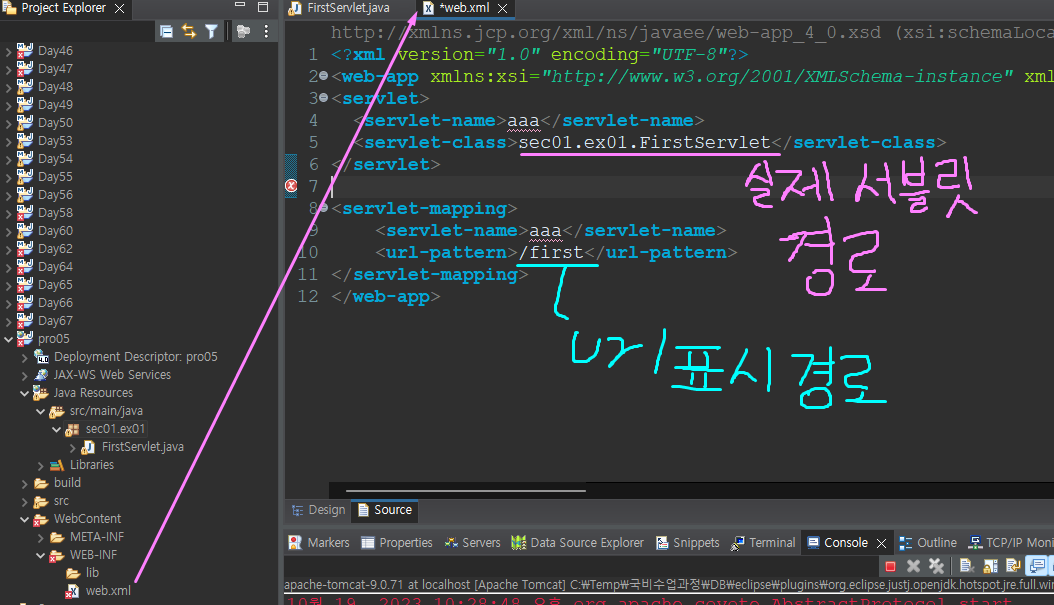
Task: Expand Deployment Descriptor: pro05 node
Action: (24, 357)
